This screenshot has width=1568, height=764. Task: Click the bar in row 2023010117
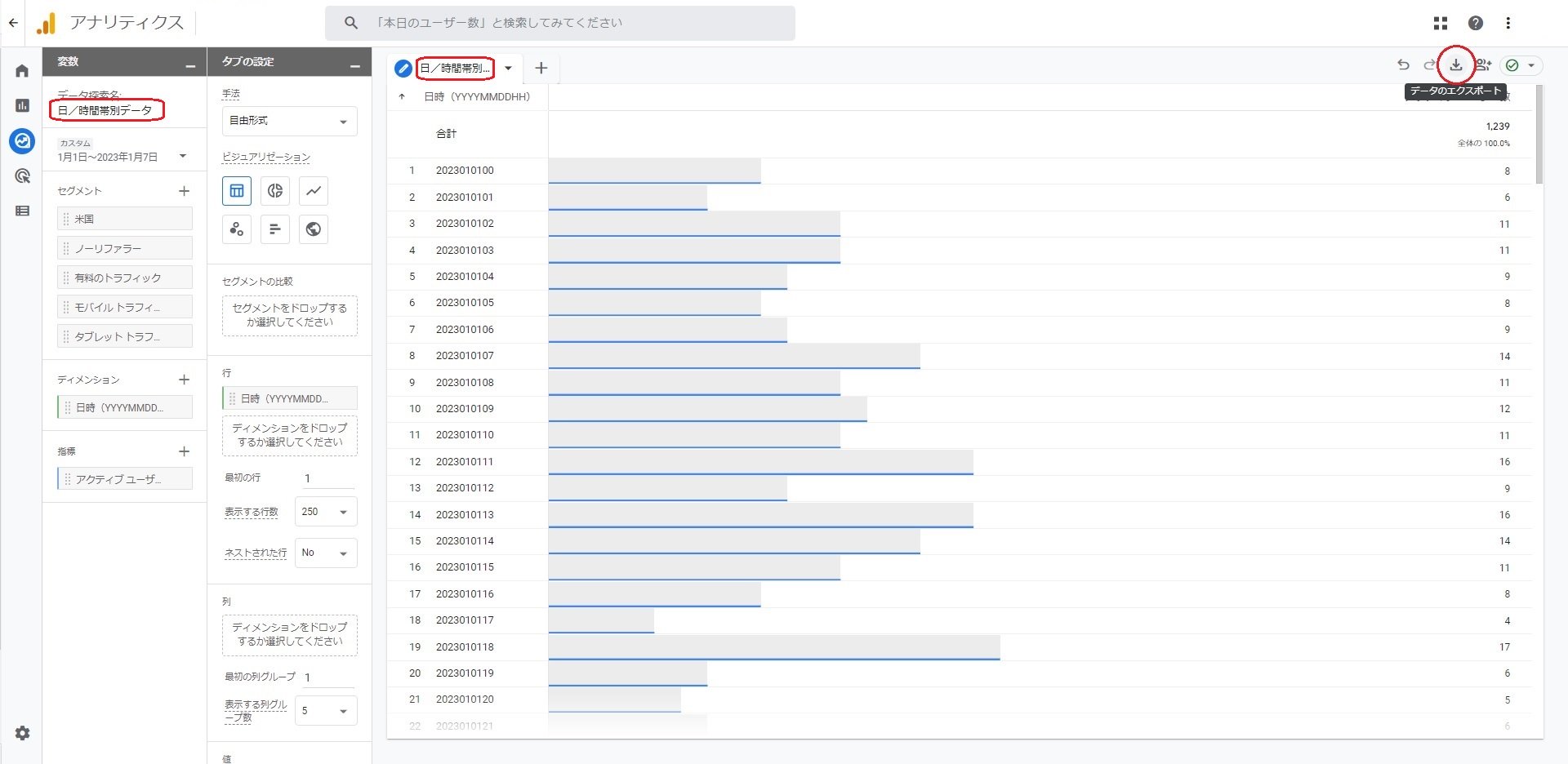tap(601, 620)
